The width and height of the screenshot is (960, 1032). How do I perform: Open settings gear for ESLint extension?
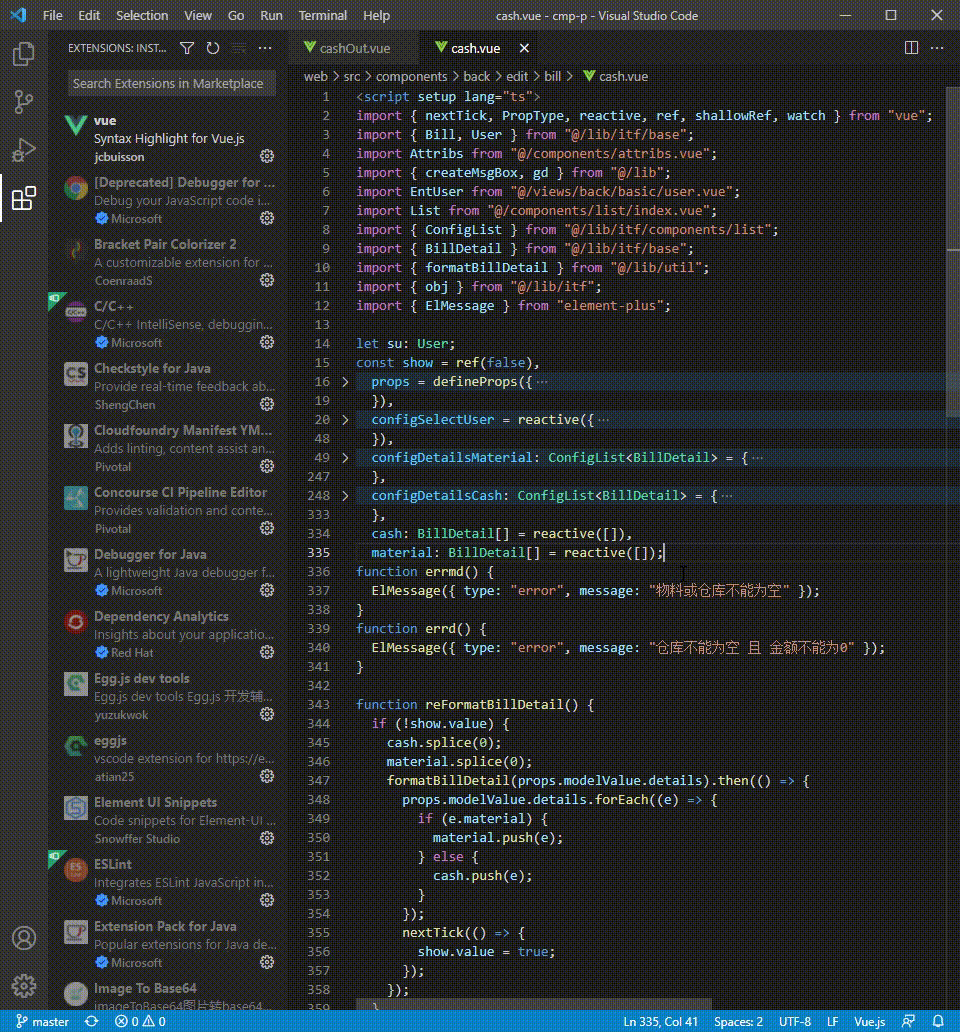(x=266, y=900)
